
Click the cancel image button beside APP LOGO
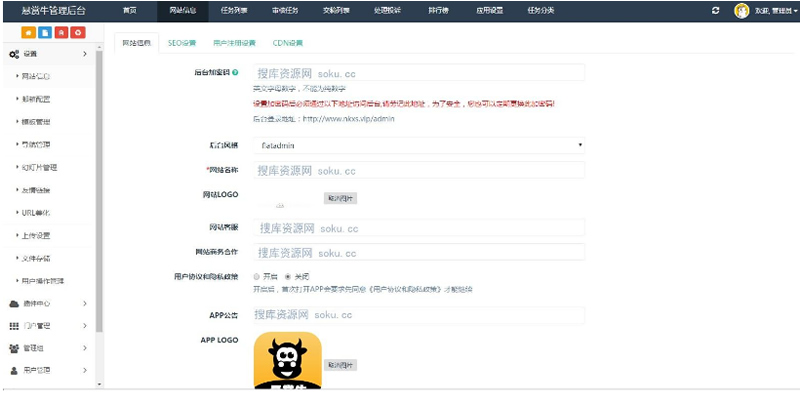[340, 365]
